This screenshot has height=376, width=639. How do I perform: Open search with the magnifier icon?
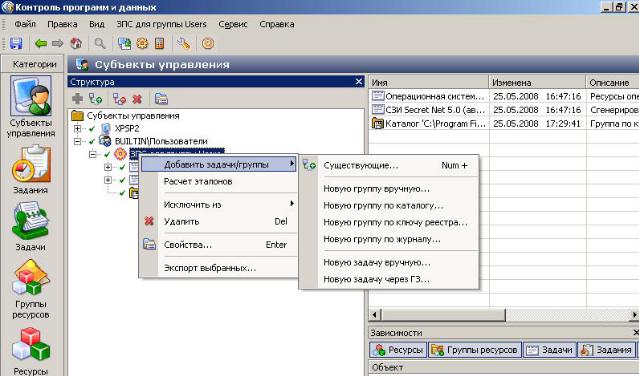tap(100, 43)
